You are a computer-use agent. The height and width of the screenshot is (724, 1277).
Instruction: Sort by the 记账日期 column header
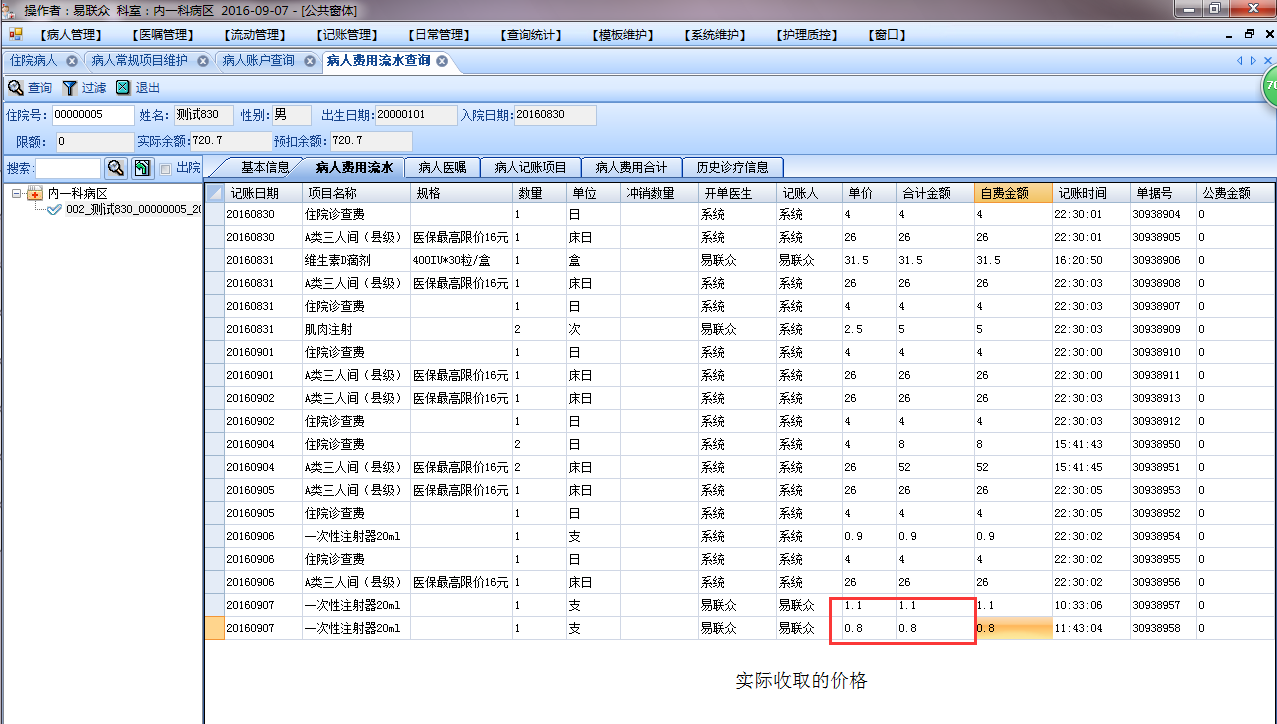[x=263, y=193]
